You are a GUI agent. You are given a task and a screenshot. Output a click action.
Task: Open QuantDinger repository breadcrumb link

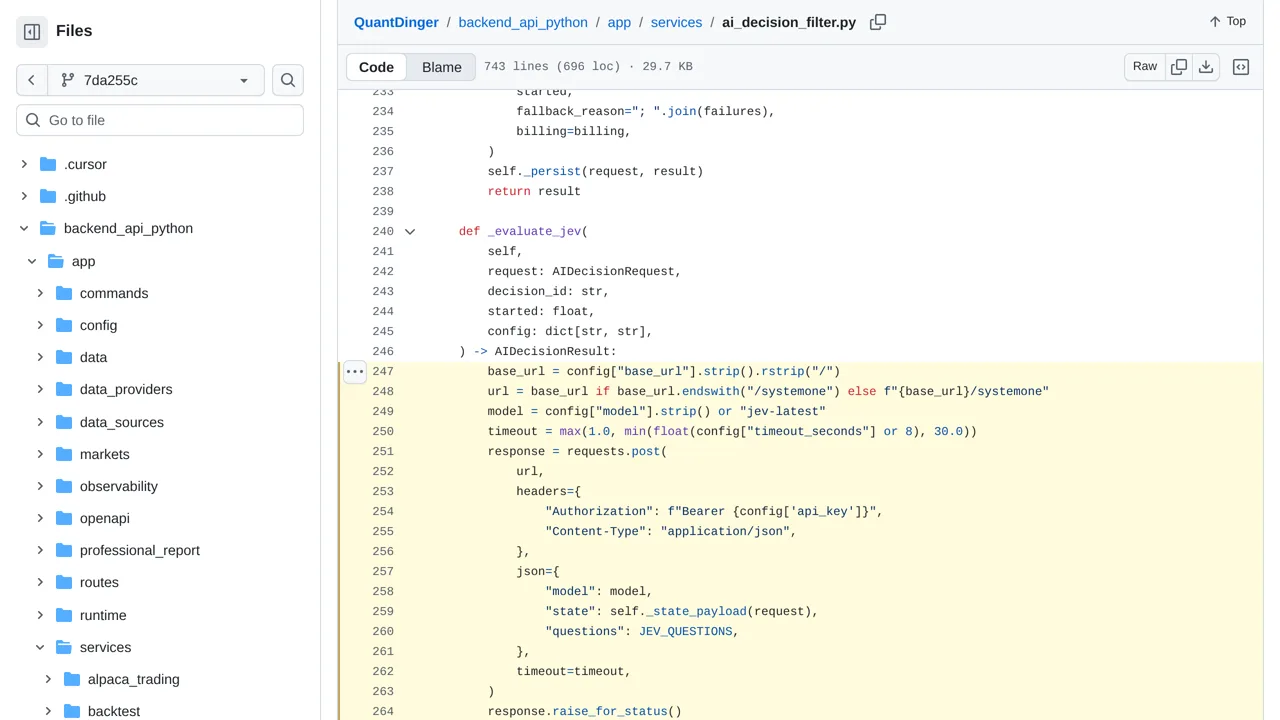pyautogui.click(x=396, y=22)
